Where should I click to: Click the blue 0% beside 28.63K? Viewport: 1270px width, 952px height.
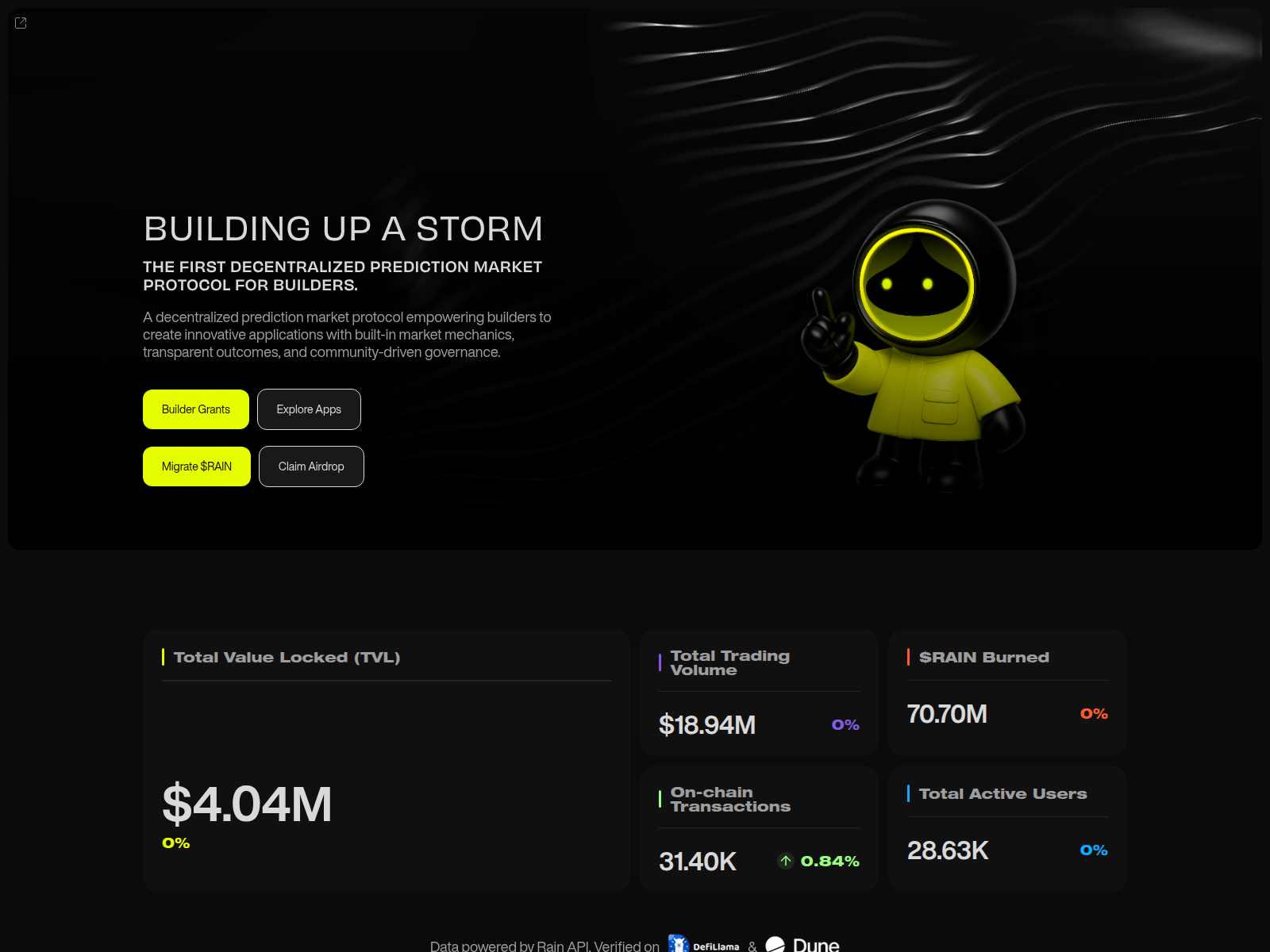click(x=1094, y=850)
